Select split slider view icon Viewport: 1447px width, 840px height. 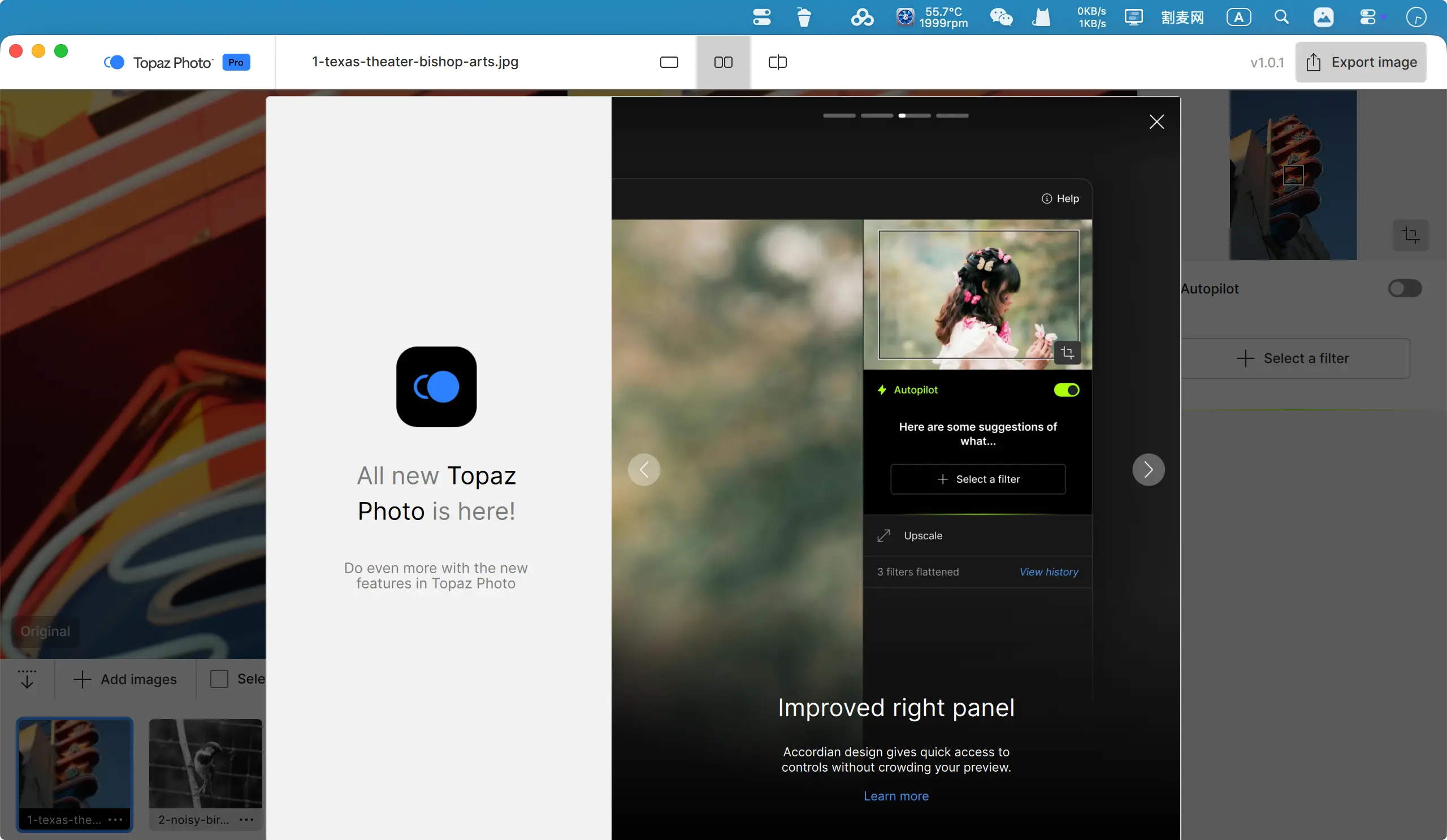click(777, 62)
